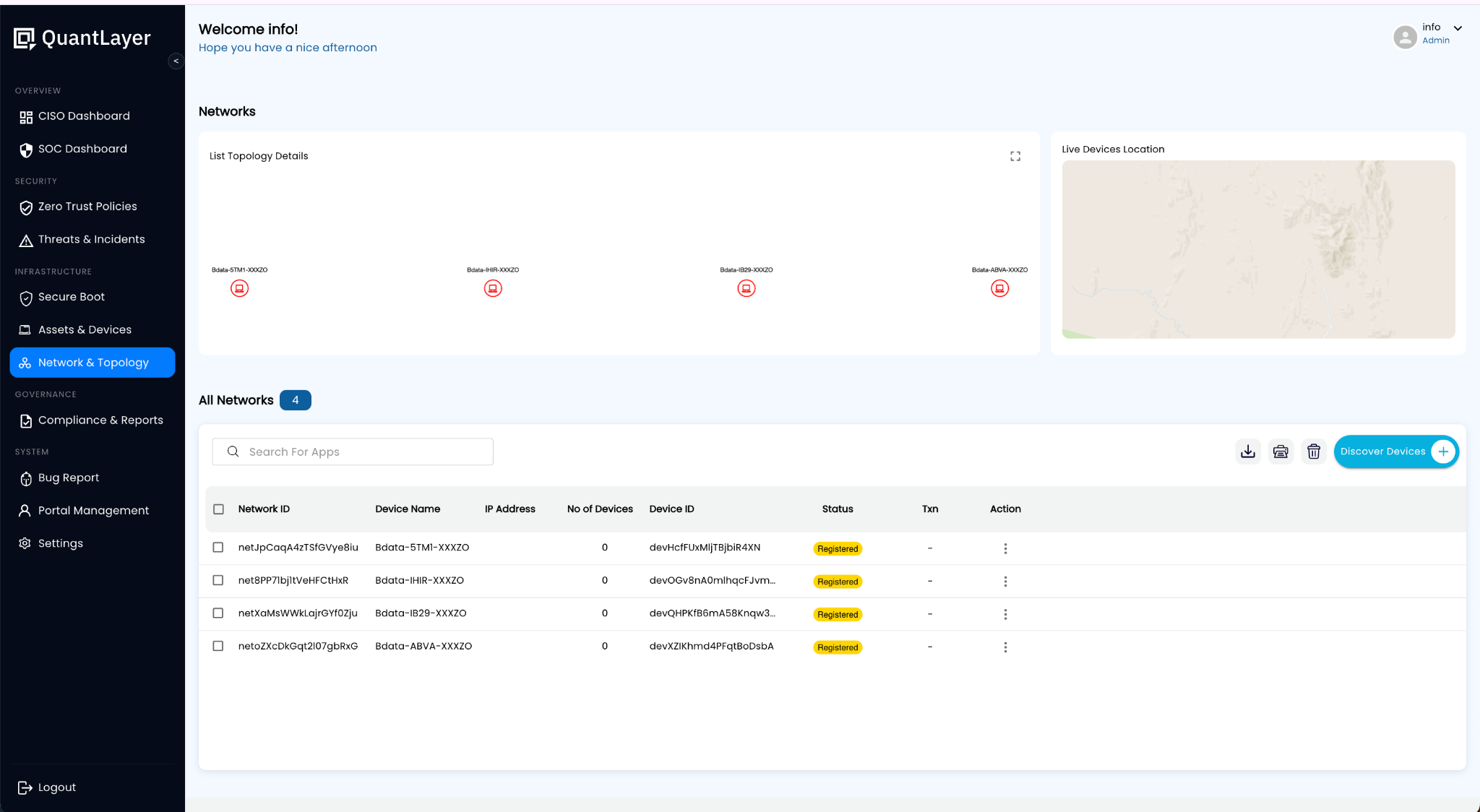The image size is (1480, 812).
Task: Open the CISO Dashboard
Action: 83,116
